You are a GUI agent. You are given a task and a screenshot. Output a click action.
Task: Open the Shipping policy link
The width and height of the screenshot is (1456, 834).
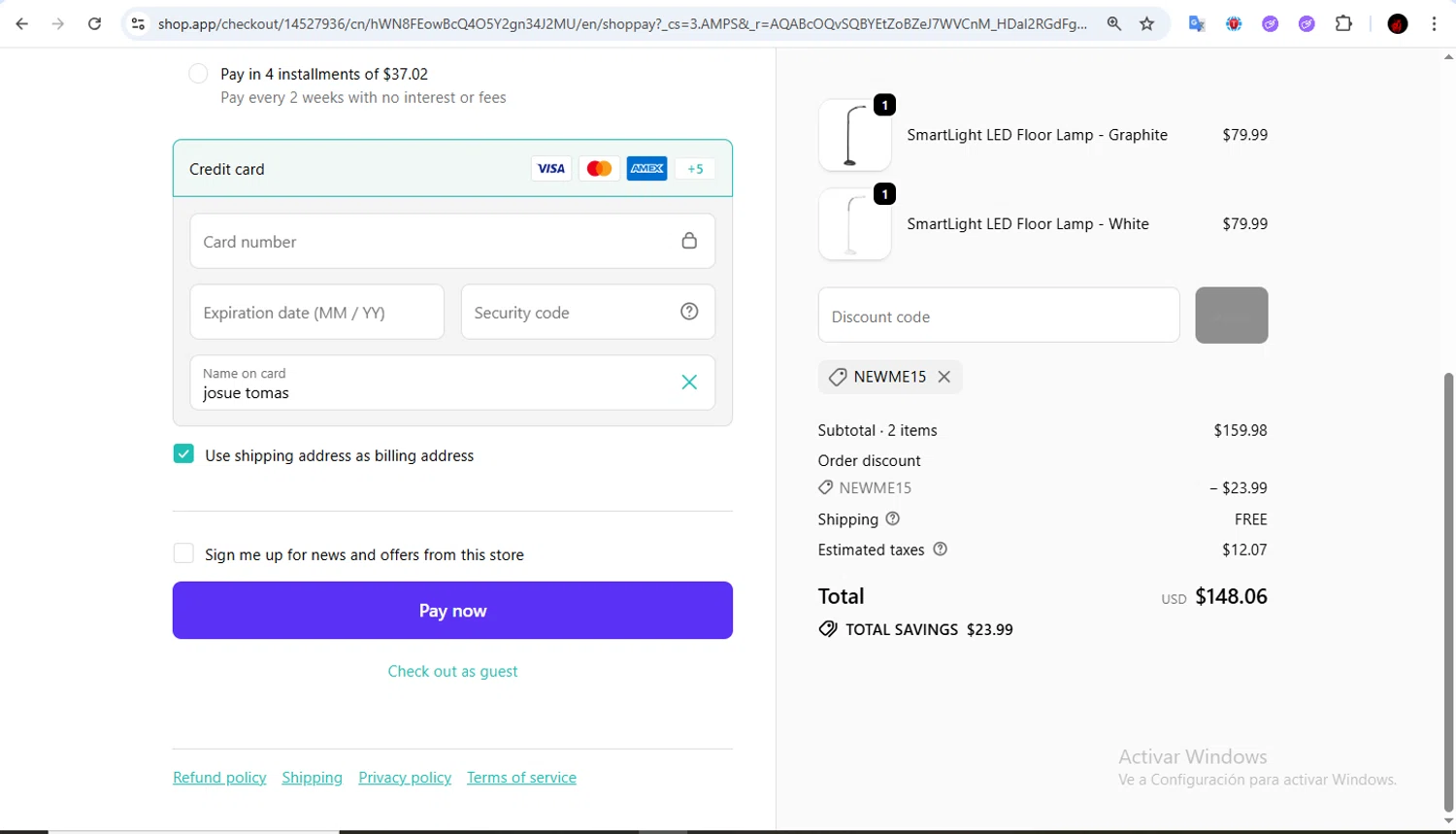[x=313, y=777]
